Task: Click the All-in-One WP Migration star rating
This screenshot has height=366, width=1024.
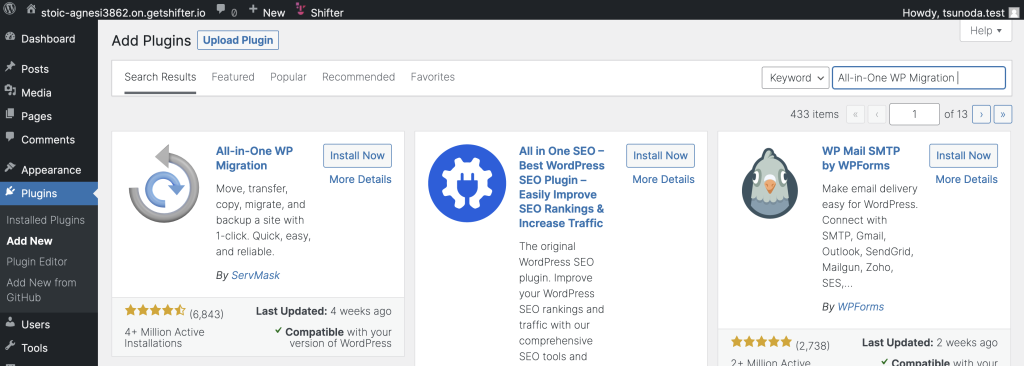Action: click(155, 310)
